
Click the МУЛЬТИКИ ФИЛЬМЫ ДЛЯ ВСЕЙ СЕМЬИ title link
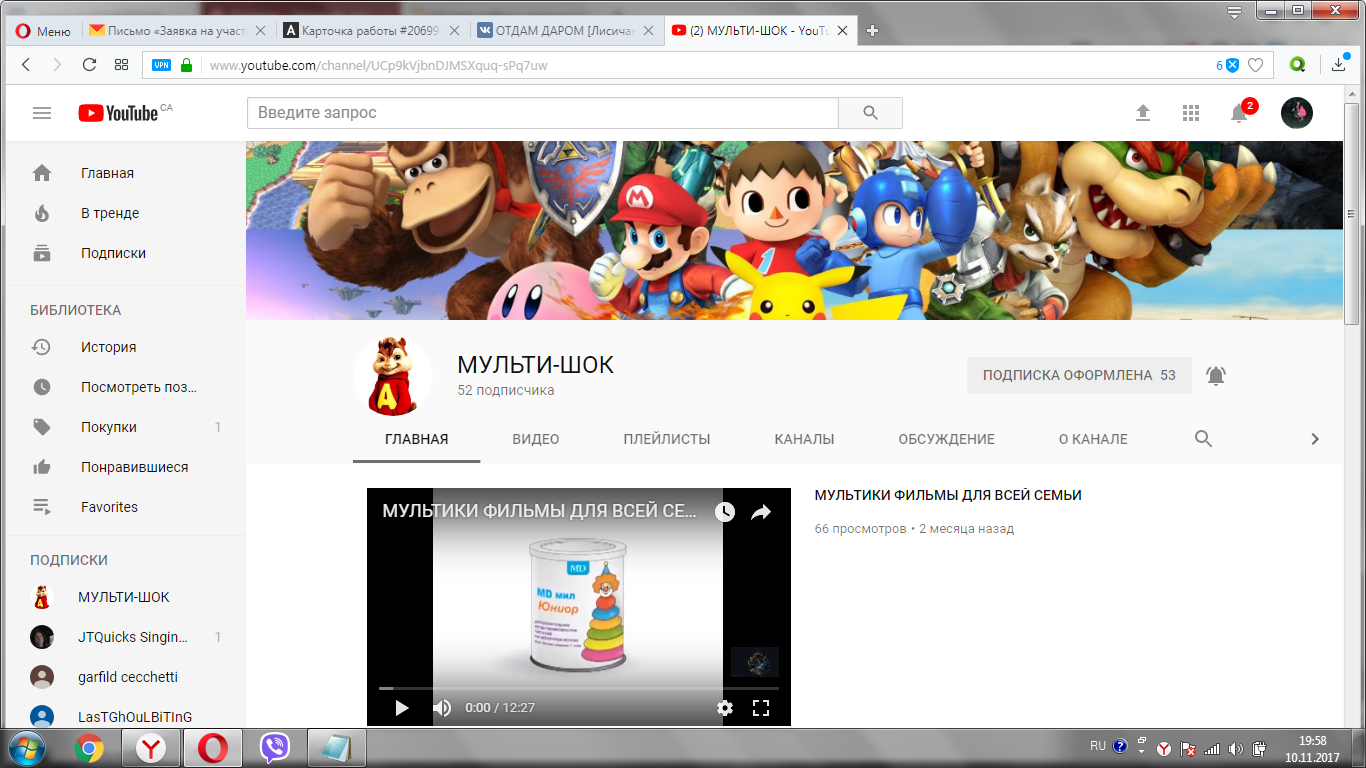coord(948,495)
